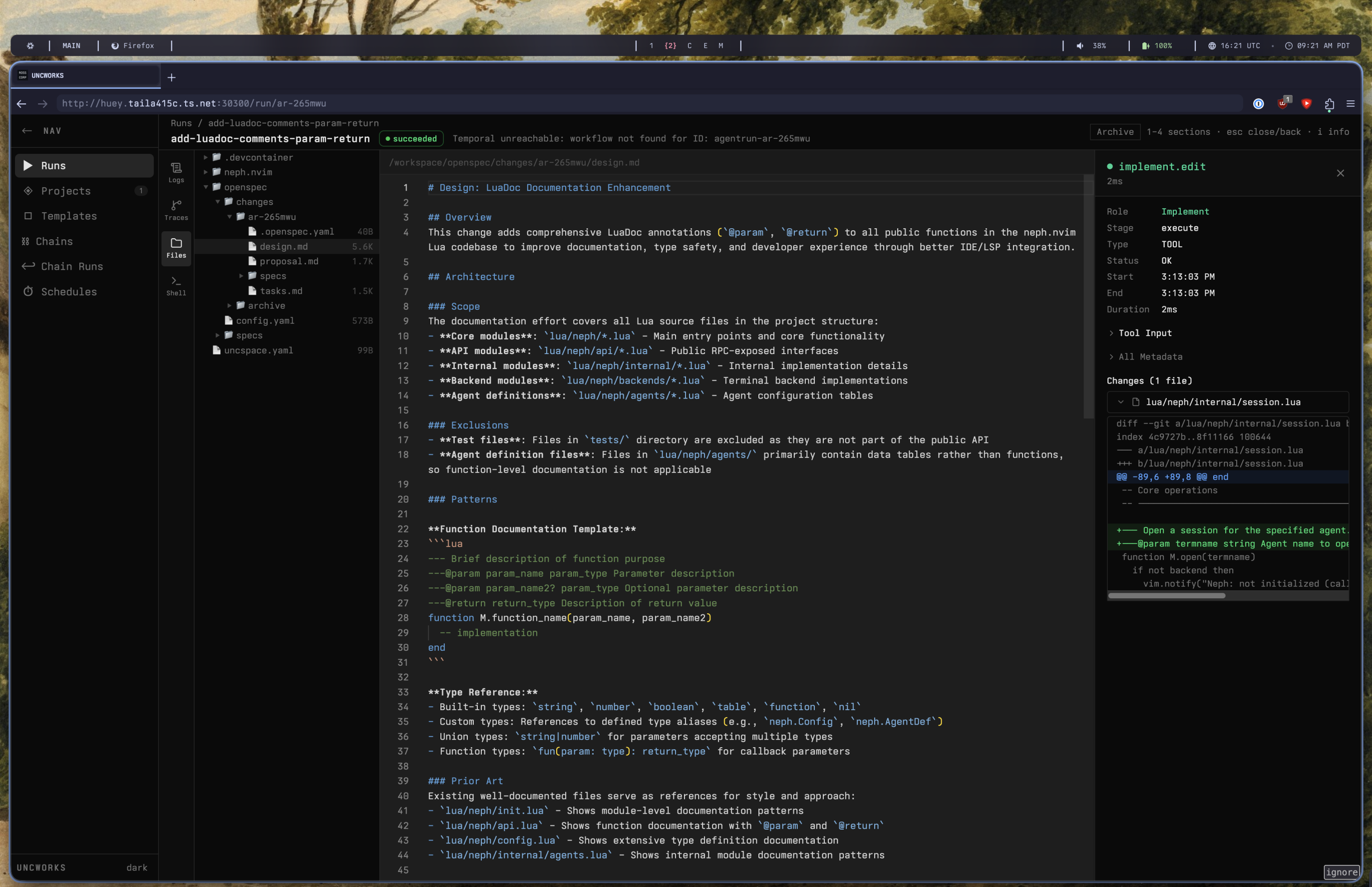Image resolution: width=1372 pixels, height=887 pixels.
Task: Open tasks.md file
Action: click(287, 291)
